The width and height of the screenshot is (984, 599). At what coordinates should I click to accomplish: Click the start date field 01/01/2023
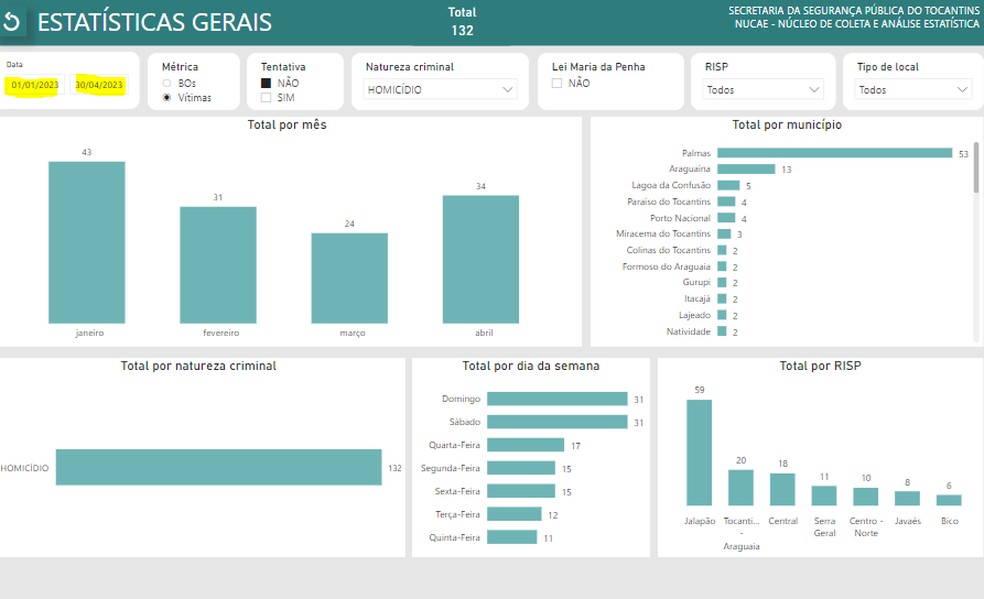click(36, 85)
